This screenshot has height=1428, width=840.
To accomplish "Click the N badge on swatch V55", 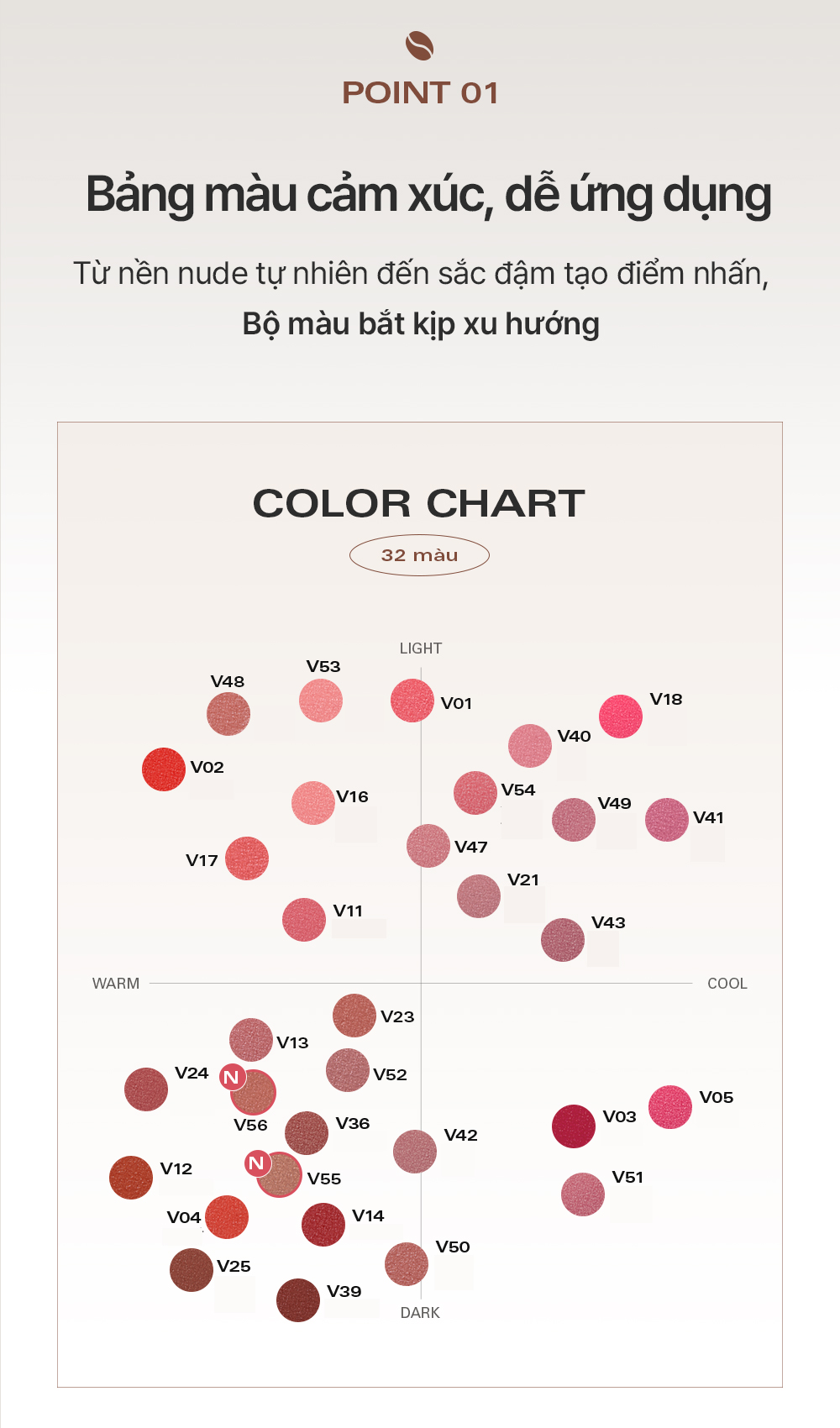I will click(x=257, y=1163).
